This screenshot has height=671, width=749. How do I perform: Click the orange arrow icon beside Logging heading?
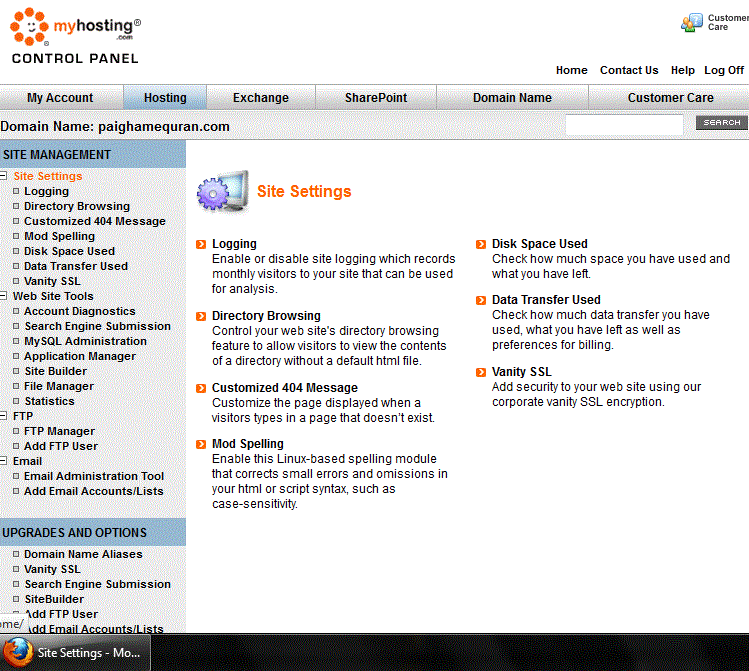coord(202,244)
